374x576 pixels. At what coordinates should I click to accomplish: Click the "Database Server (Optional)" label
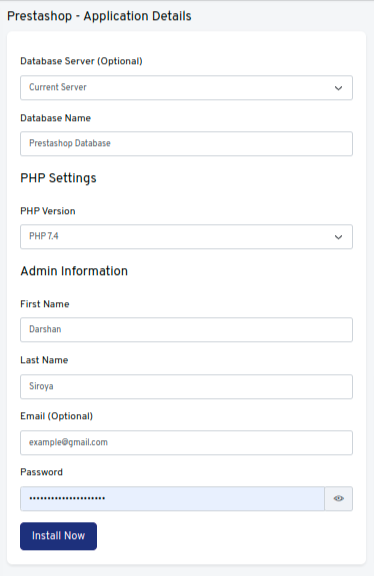click(81, 61)
